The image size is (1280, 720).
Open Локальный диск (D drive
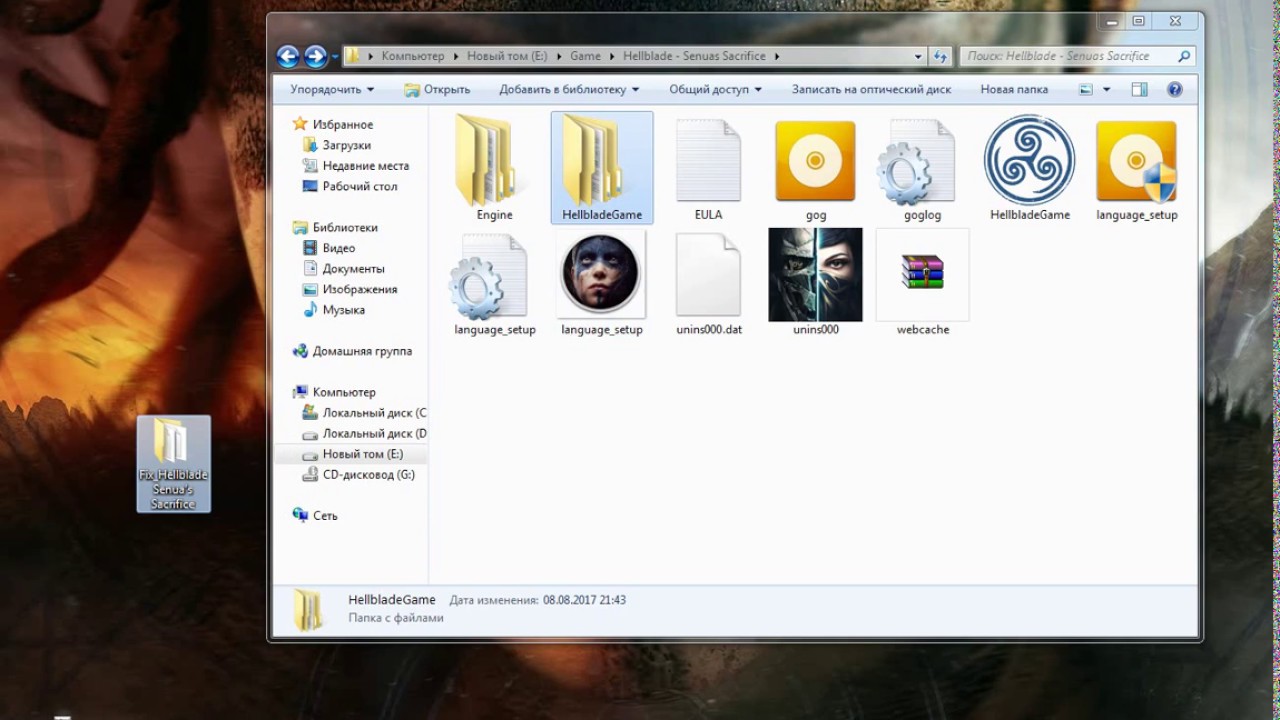point(375,434)
